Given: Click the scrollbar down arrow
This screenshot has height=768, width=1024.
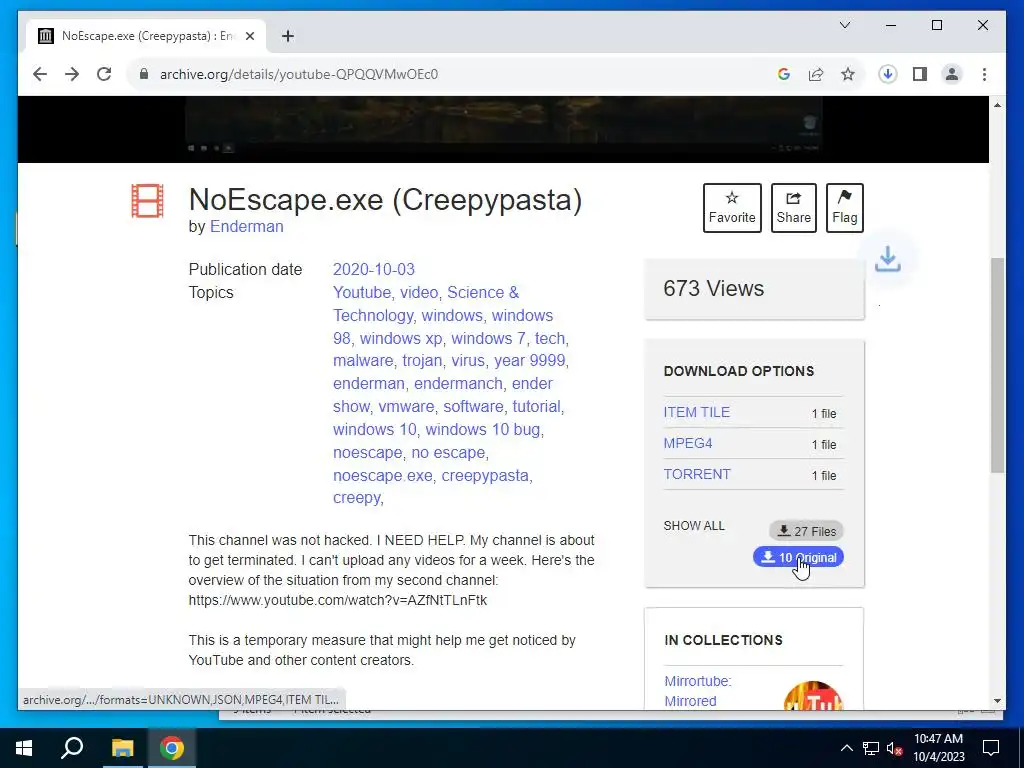Looking at the screenshot, I should [x=997, y=700].
